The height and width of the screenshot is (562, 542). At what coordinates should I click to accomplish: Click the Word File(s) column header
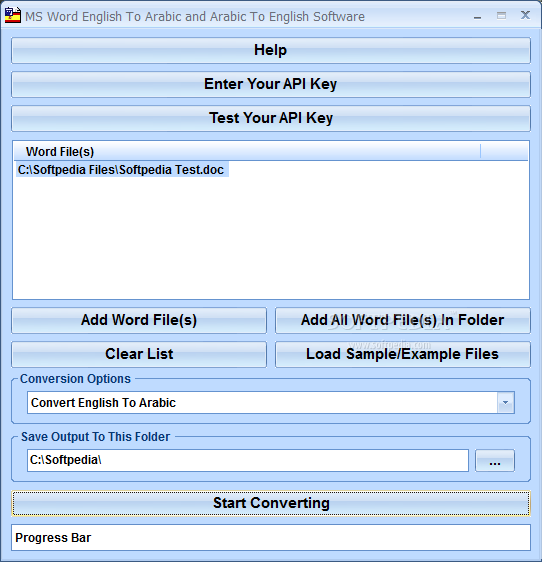[247, 152]
